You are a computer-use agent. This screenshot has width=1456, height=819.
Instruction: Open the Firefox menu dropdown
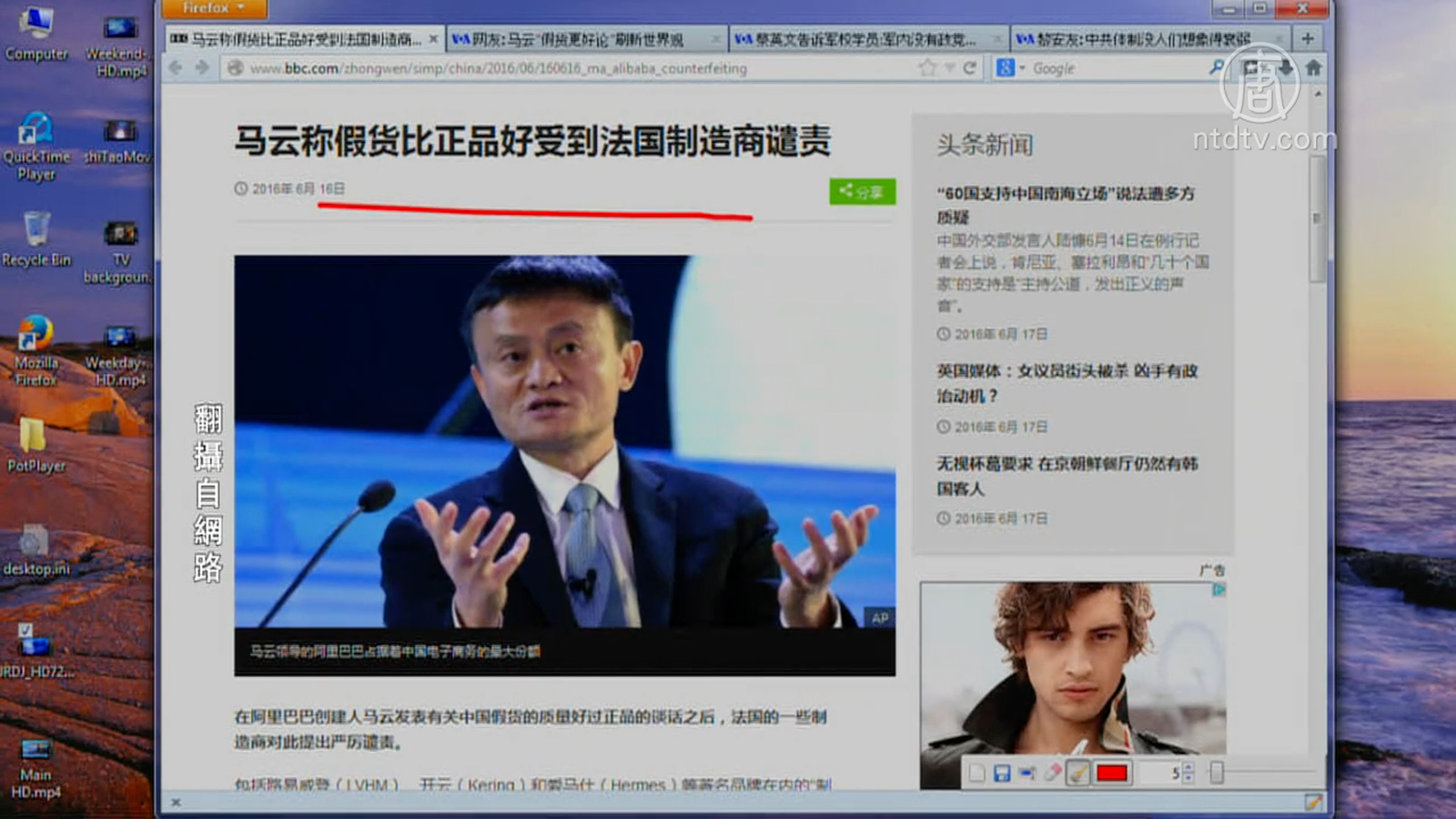[215, 8]
